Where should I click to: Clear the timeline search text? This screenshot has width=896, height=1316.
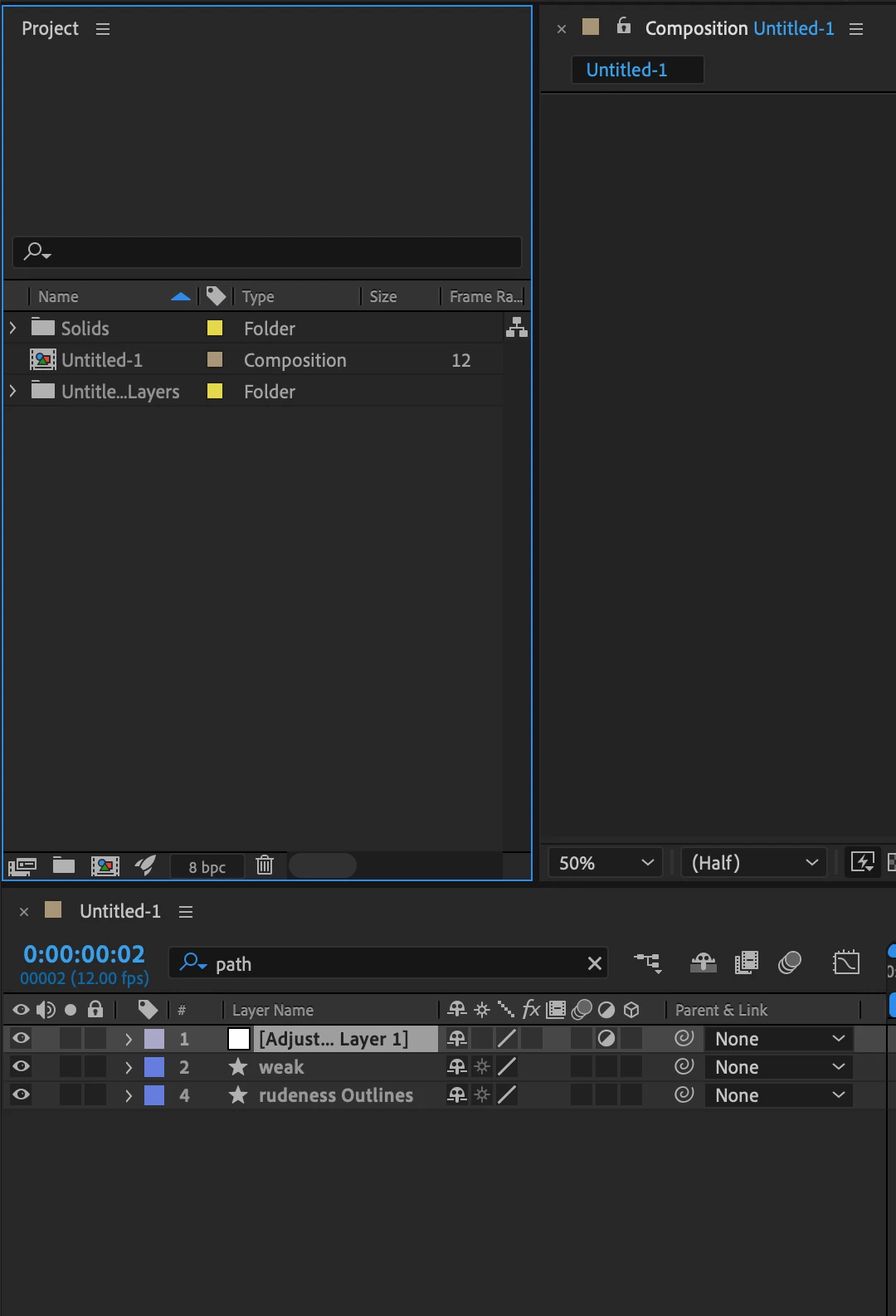[594, 963]
